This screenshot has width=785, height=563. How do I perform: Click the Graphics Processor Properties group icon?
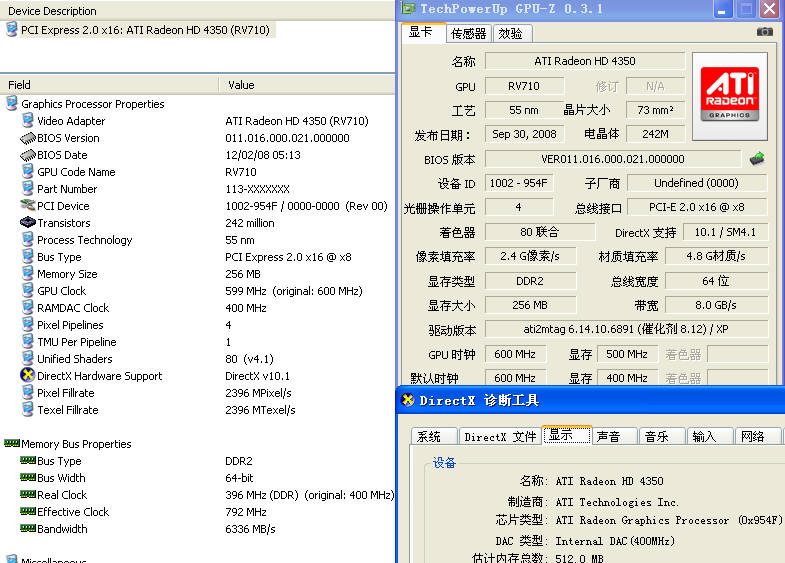pos(12,104)
